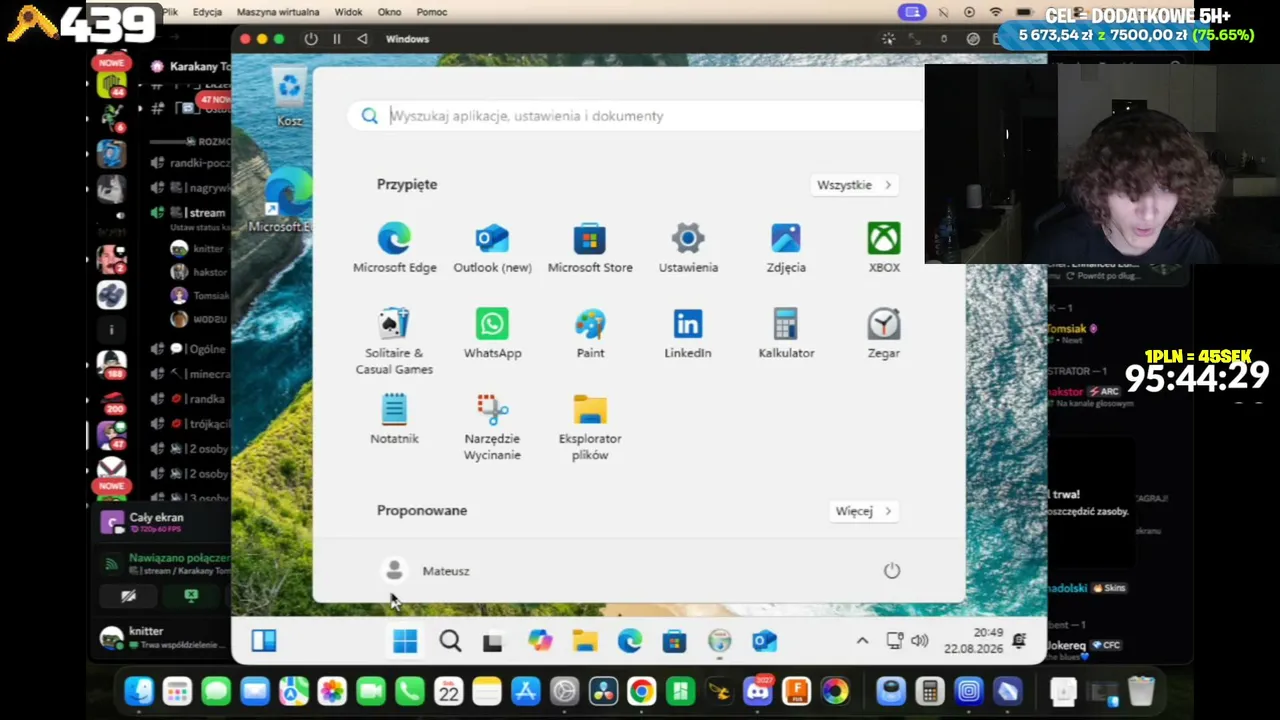Expand recommendations with Więcej button

coord(864,511)
